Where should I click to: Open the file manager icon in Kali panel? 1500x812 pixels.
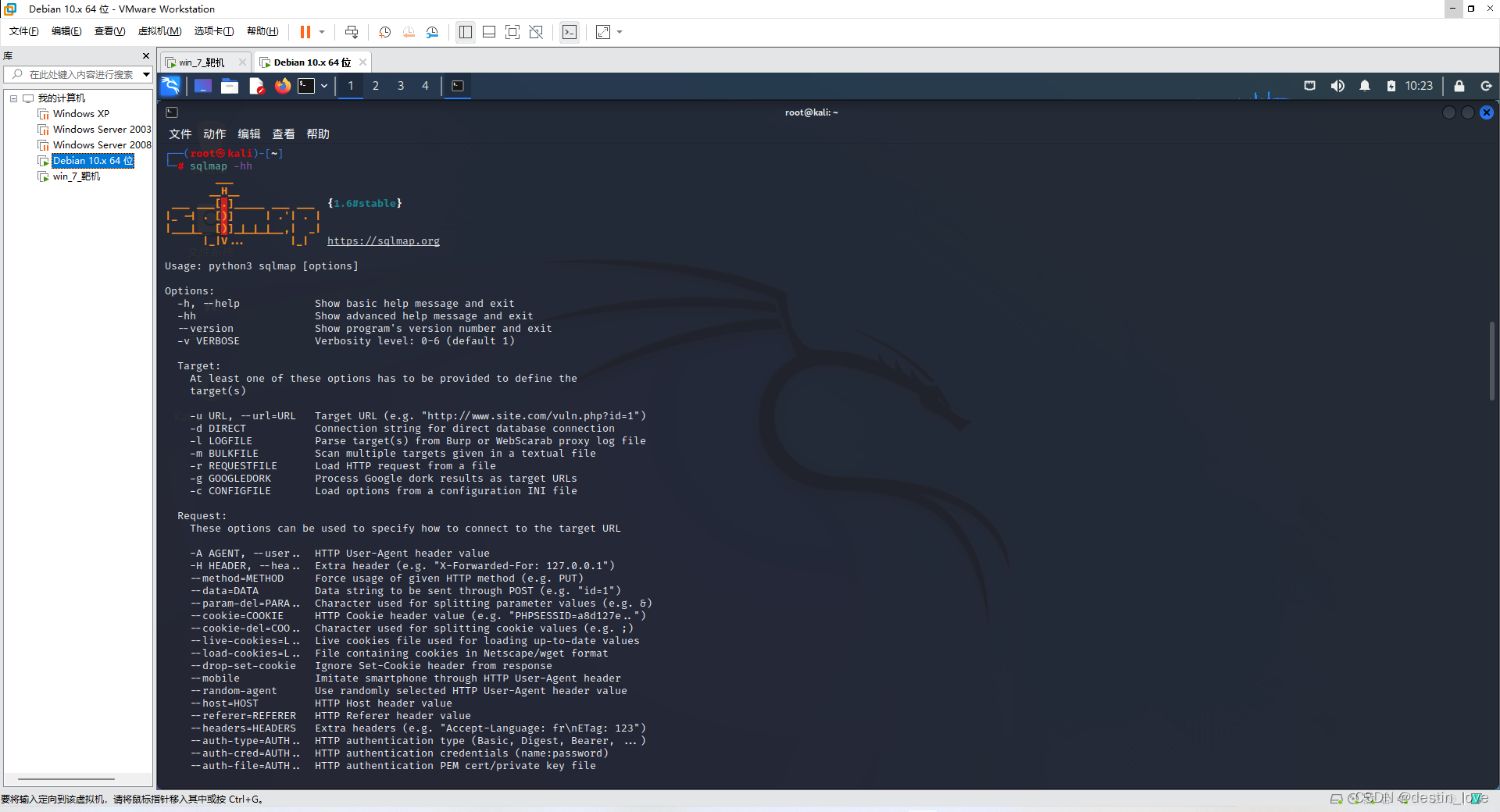pos(230,86)
